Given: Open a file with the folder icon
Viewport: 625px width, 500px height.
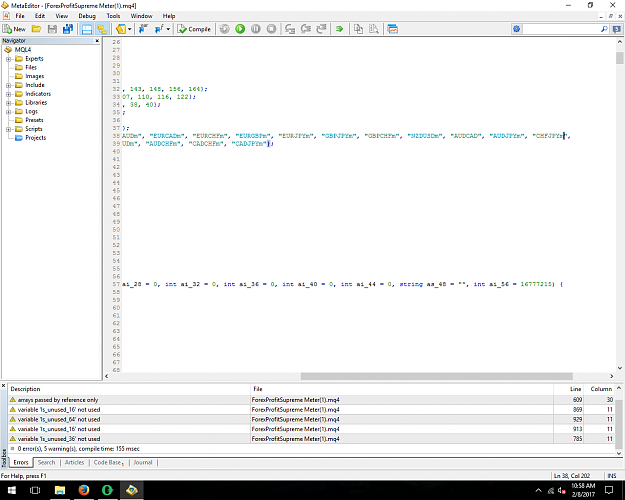Looking at the screenshot, I should 36,29.
